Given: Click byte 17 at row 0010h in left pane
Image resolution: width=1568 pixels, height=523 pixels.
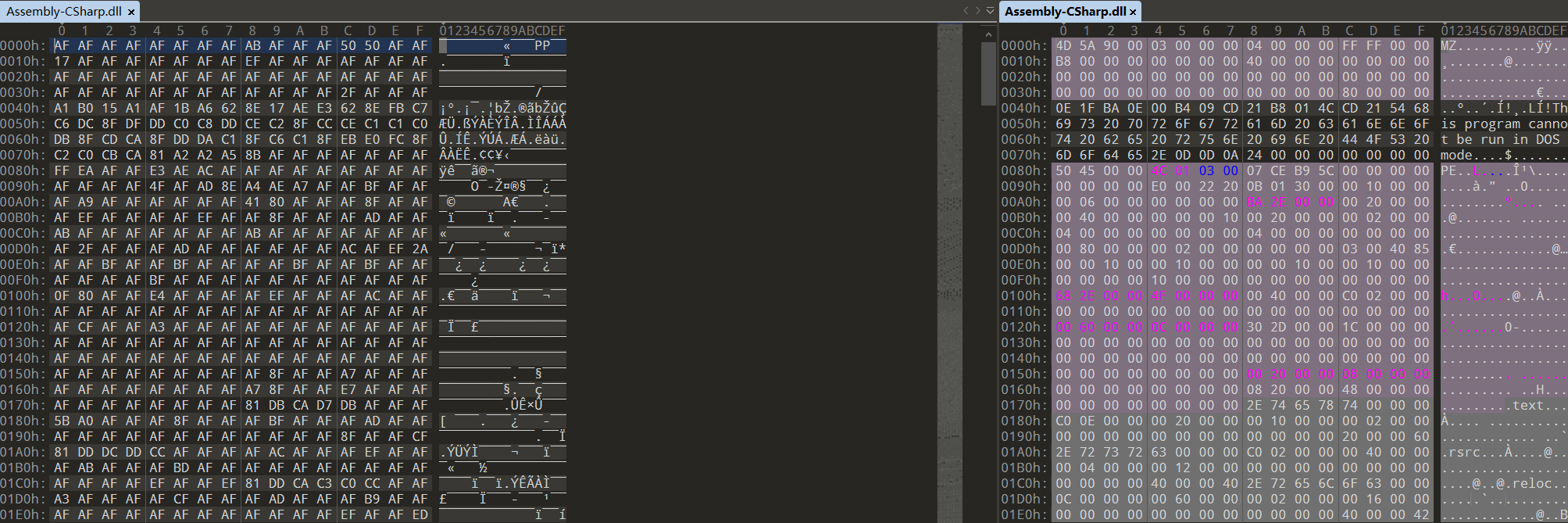Looking at the screenshot, I should tap(62, 61).
